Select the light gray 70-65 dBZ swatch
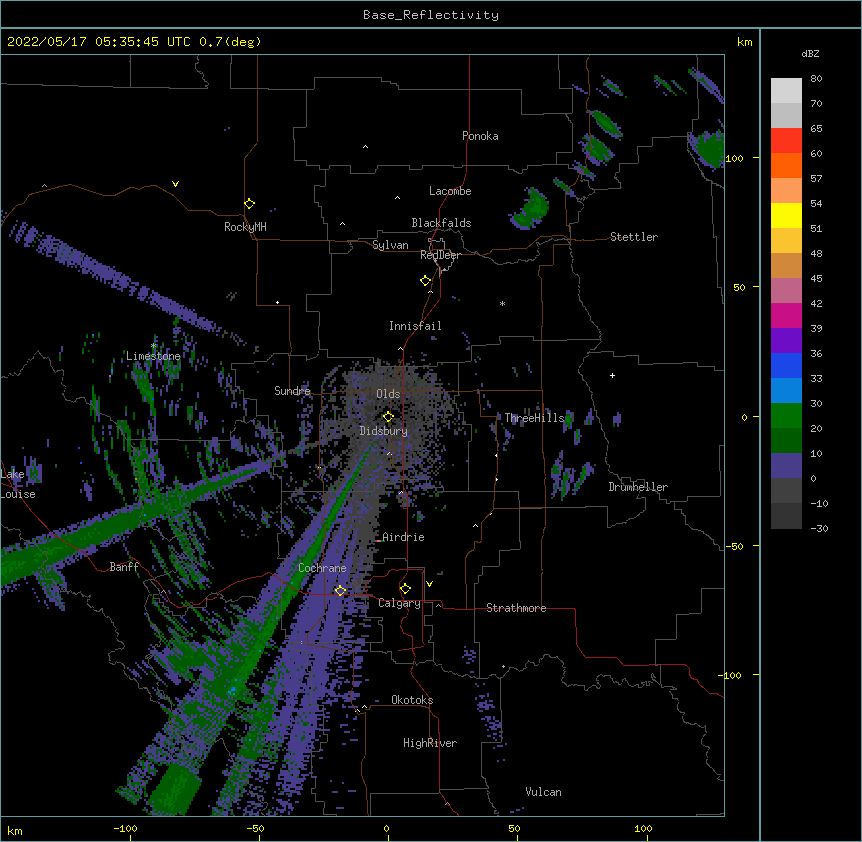862x842 pixels. 786,115
